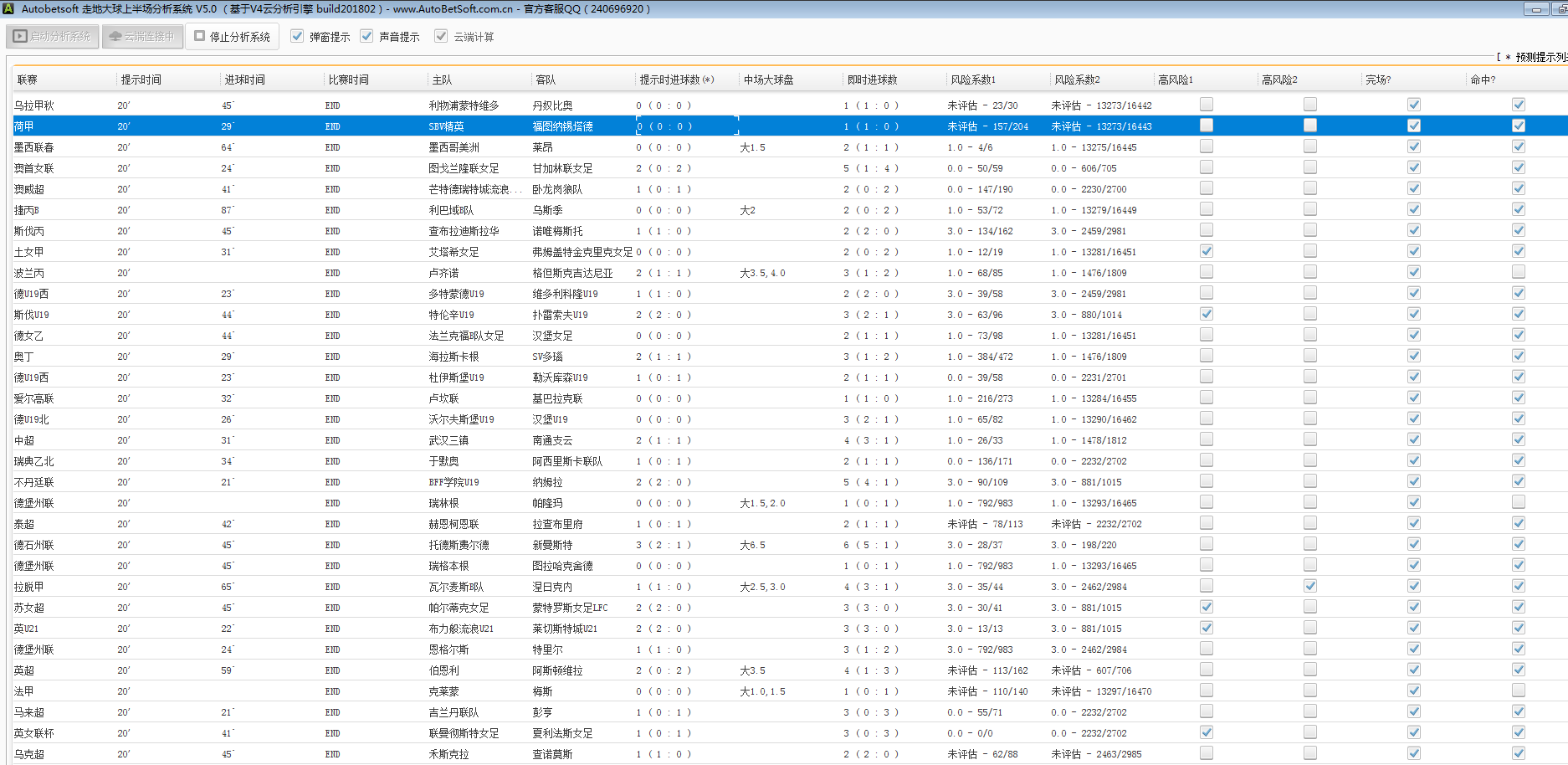Uncheck 高风险2 box in the 拉脱甲 row
Screen dimensions: 1568x765
1309,586
